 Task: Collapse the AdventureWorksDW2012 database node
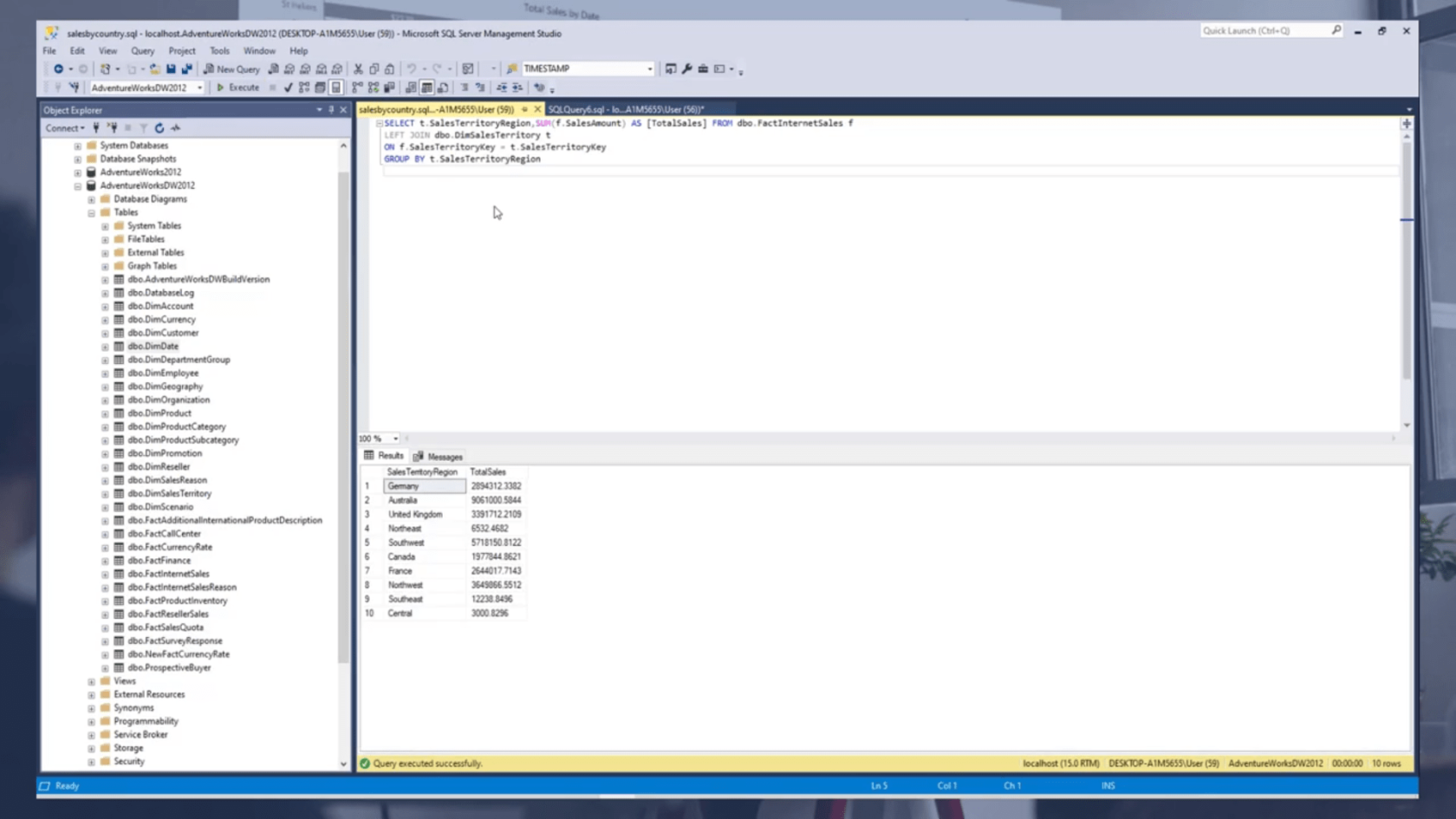[x=77, y=185]
